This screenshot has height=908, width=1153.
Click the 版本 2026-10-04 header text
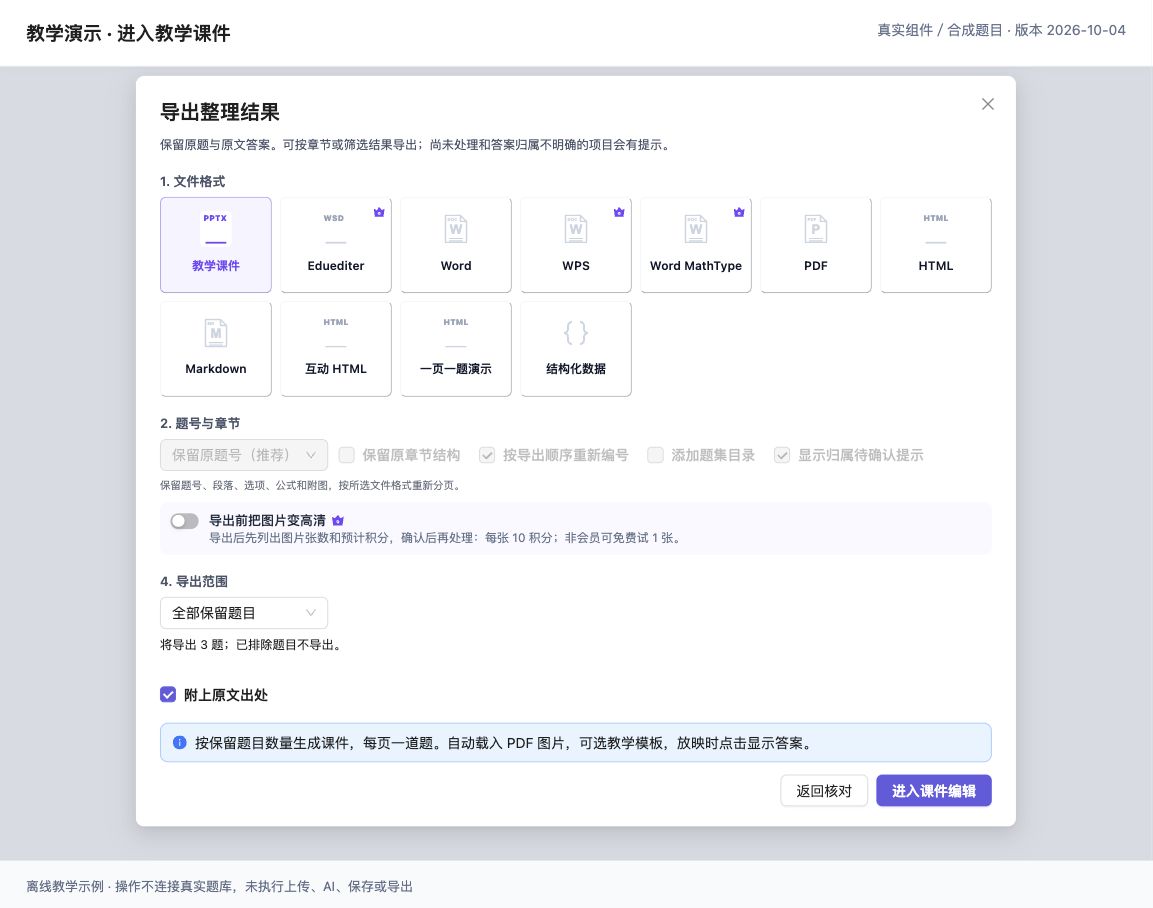tap(1070, 30)
